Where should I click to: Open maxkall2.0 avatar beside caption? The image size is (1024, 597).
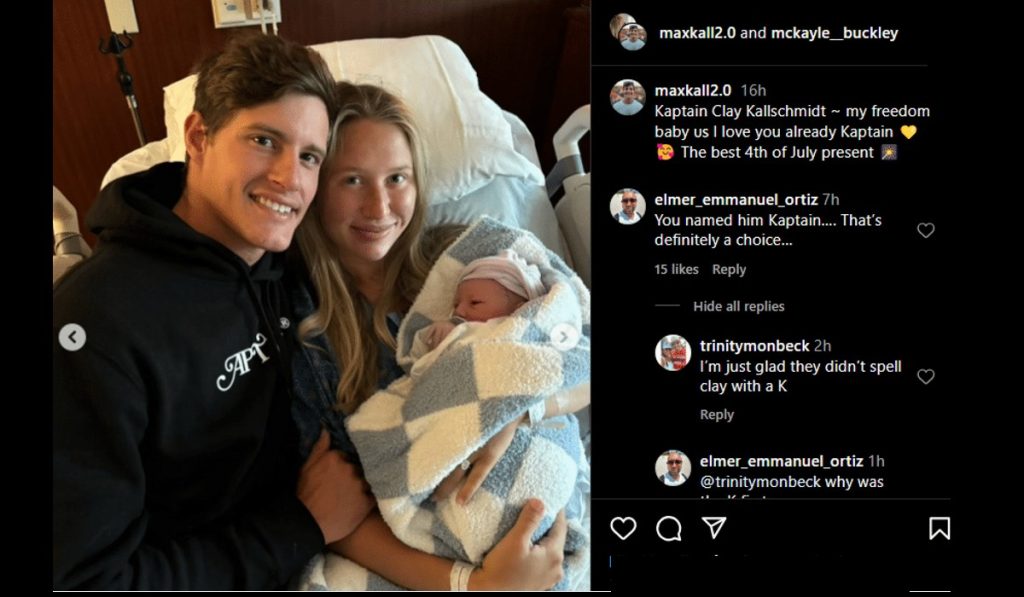(x=628, y=97)
